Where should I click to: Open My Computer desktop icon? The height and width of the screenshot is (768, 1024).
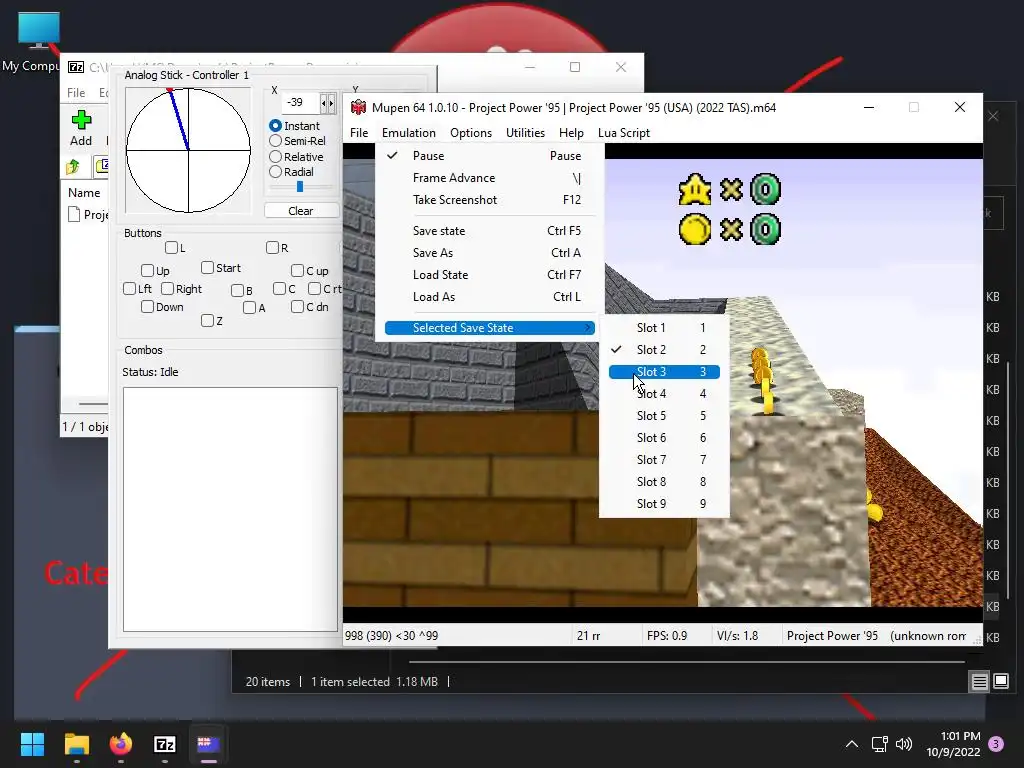[37, 43]
